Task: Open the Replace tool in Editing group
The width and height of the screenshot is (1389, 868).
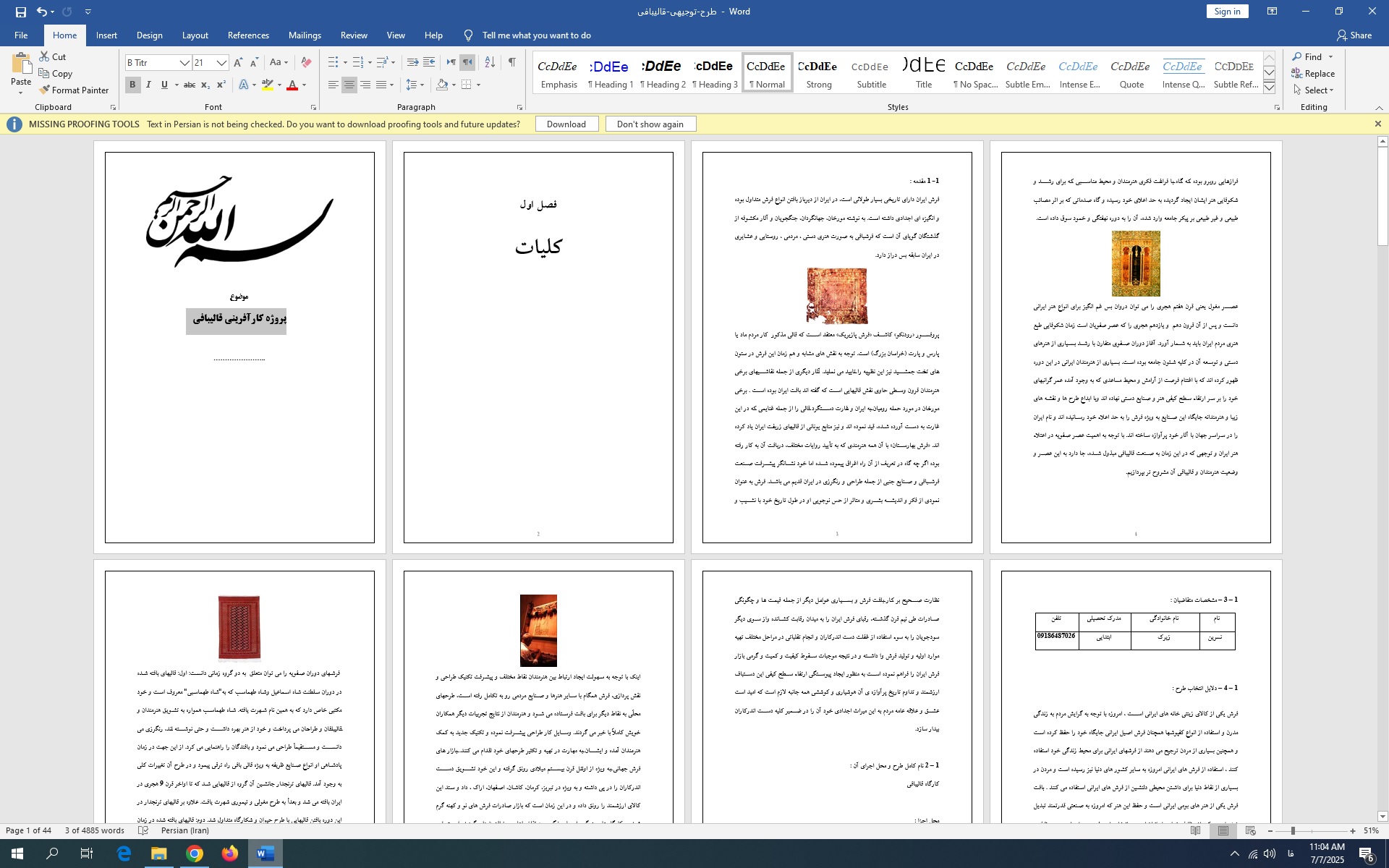Action: click(x=1312, y=74)
